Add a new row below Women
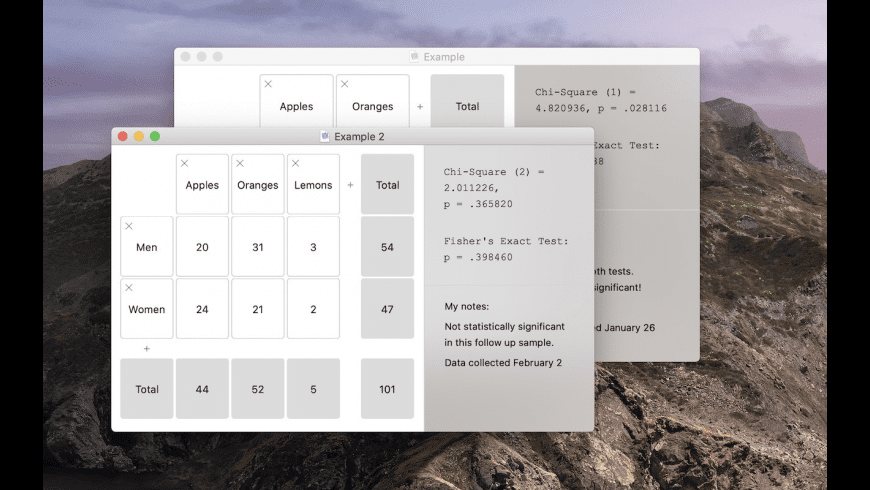The height and width of the screenshot is (490, 870). click(x=146, y=348)
